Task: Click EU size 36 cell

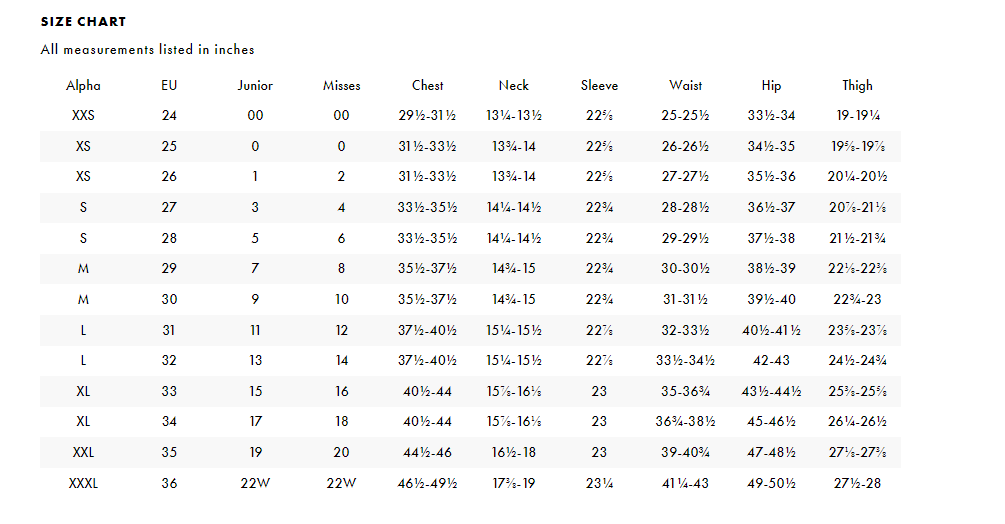Action: [169, 484]
